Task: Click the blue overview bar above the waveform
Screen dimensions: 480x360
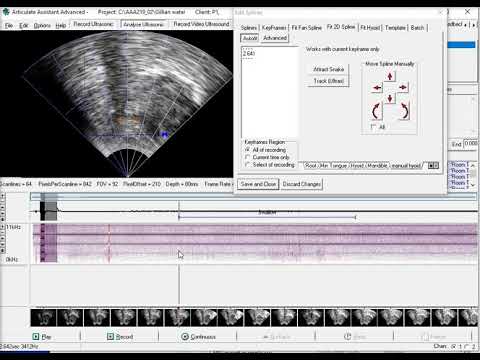Action: [253, 196]
